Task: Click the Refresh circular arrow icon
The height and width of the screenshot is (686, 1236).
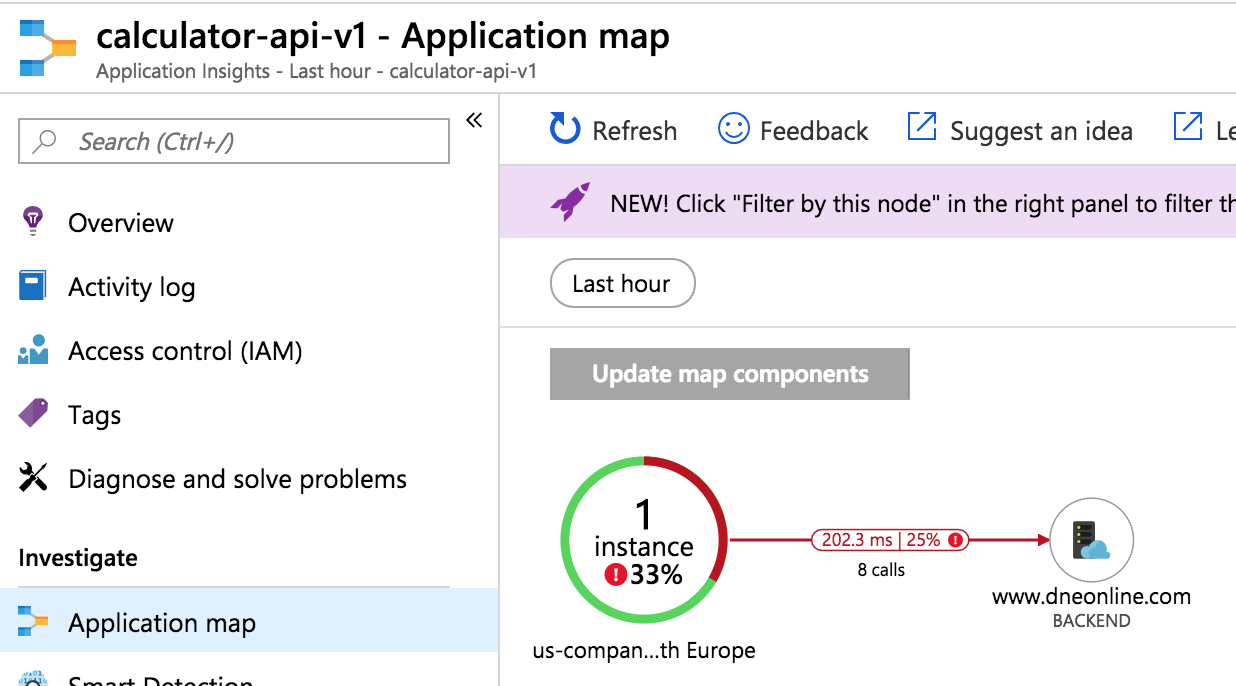Action: click(565, 129)
